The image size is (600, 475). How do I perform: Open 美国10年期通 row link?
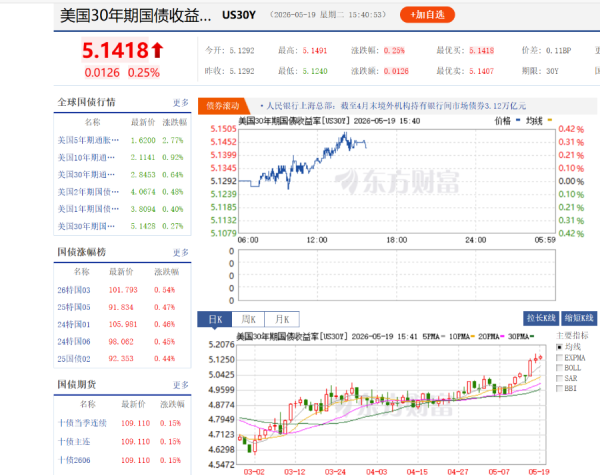click(86, 158)
